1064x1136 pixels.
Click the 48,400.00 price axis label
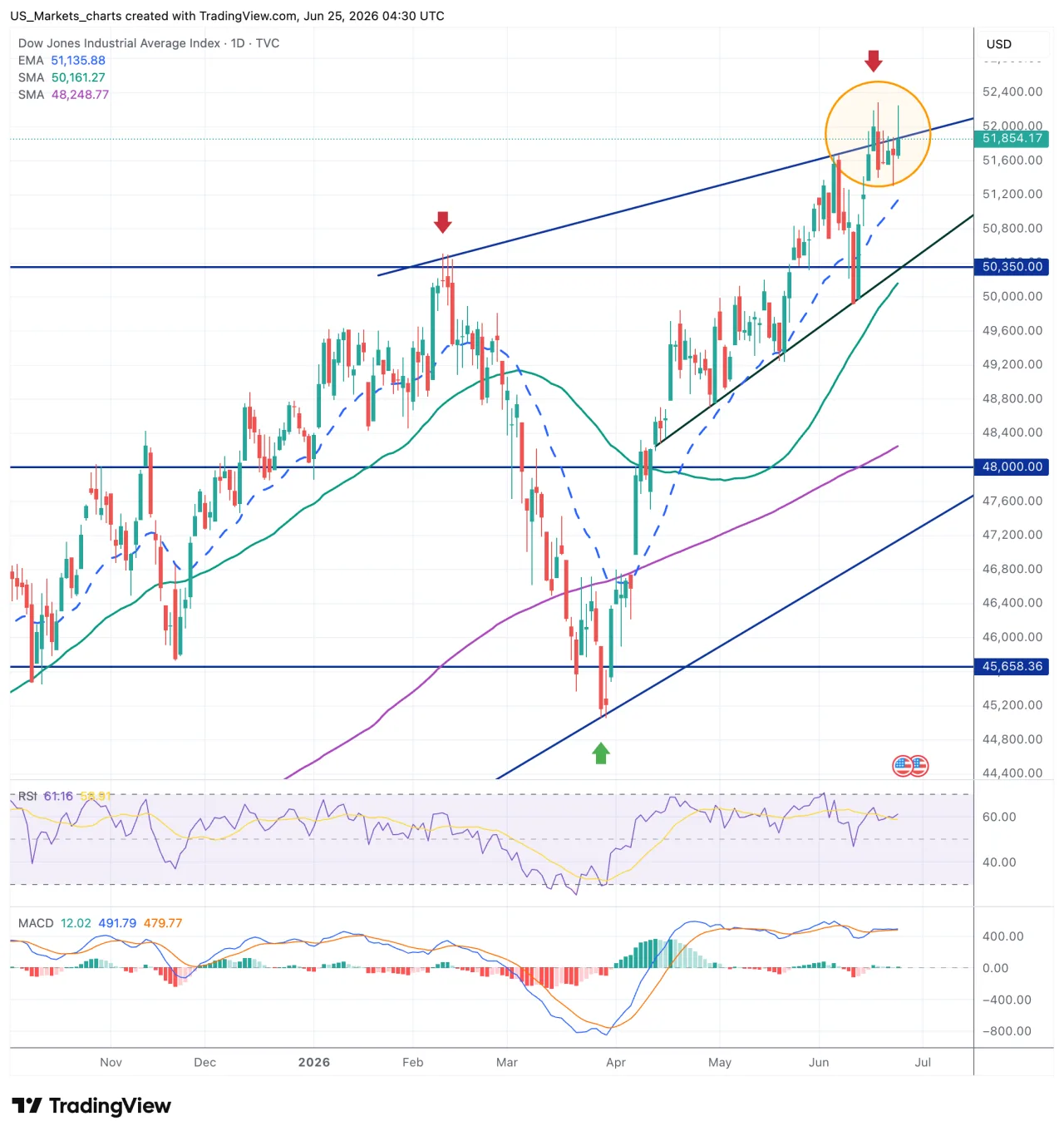click(x=1012, y=432)
